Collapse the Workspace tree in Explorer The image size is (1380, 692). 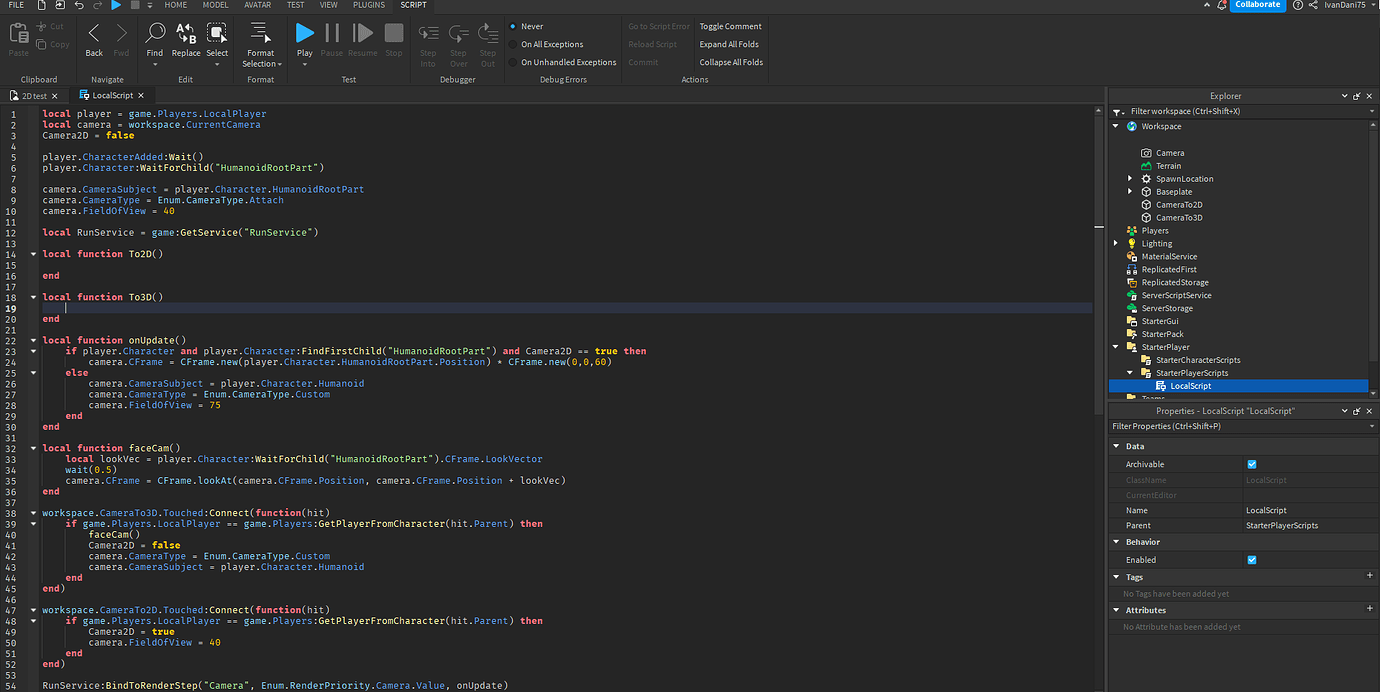(1116, 126)
